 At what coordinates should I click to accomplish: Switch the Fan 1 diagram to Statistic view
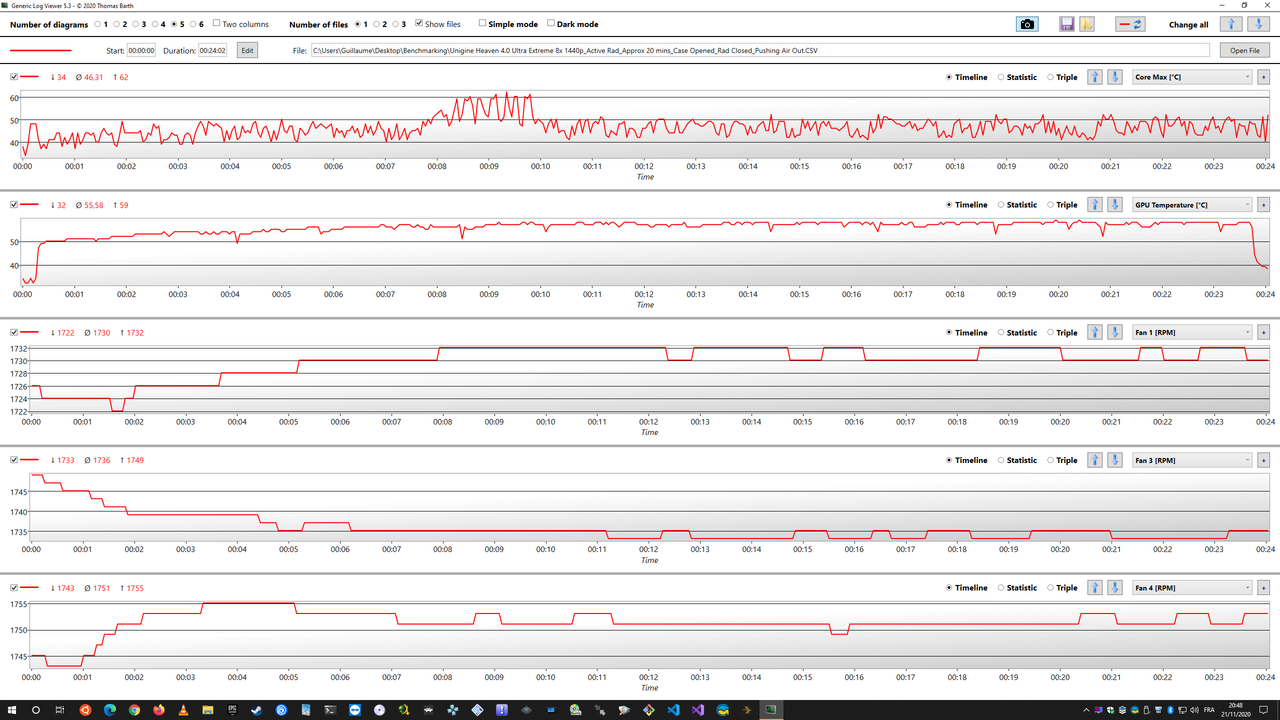999,331
